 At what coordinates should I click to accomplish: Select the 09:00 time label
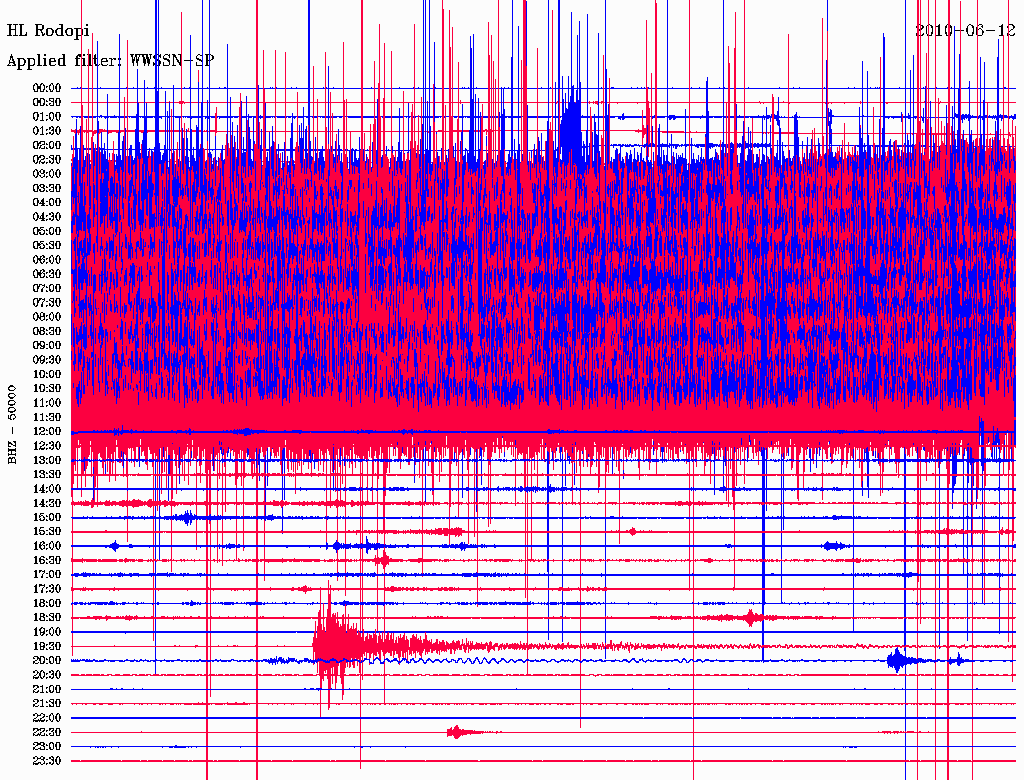(x=48, y=346)
